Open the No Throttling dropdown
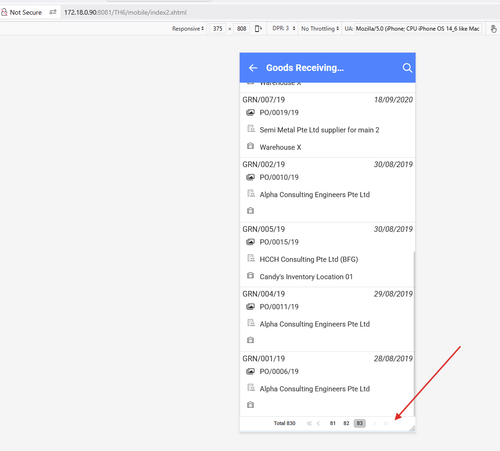Viewport: 500px width, 451px height. click(320, 29)
